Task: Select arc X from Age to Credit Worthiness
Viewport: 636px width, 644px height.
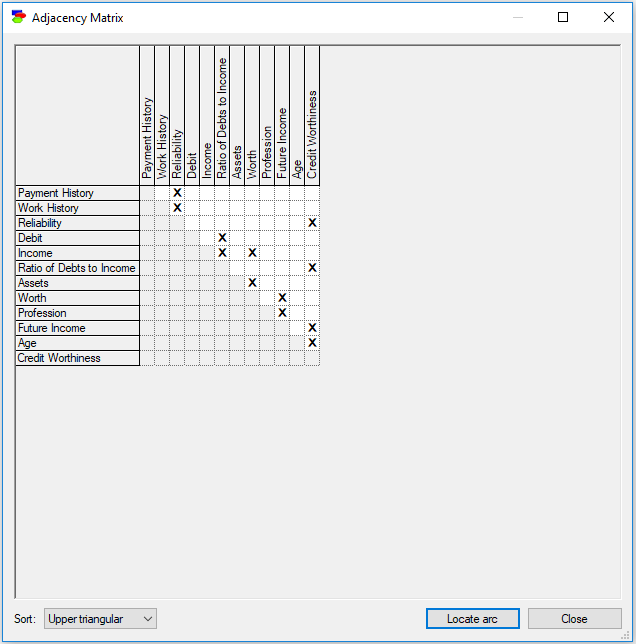Action: coord(312,343)
